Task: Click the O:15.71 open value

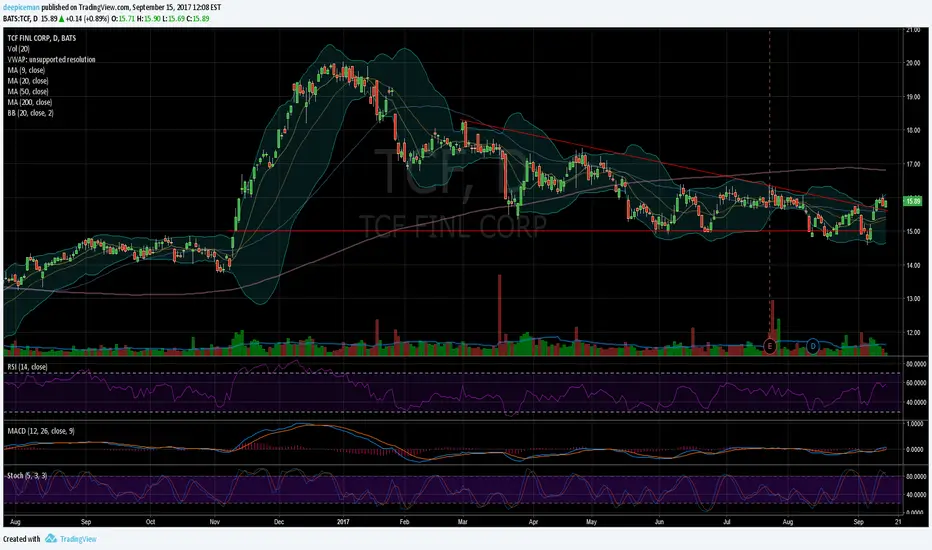Action: tap(123, 18)
